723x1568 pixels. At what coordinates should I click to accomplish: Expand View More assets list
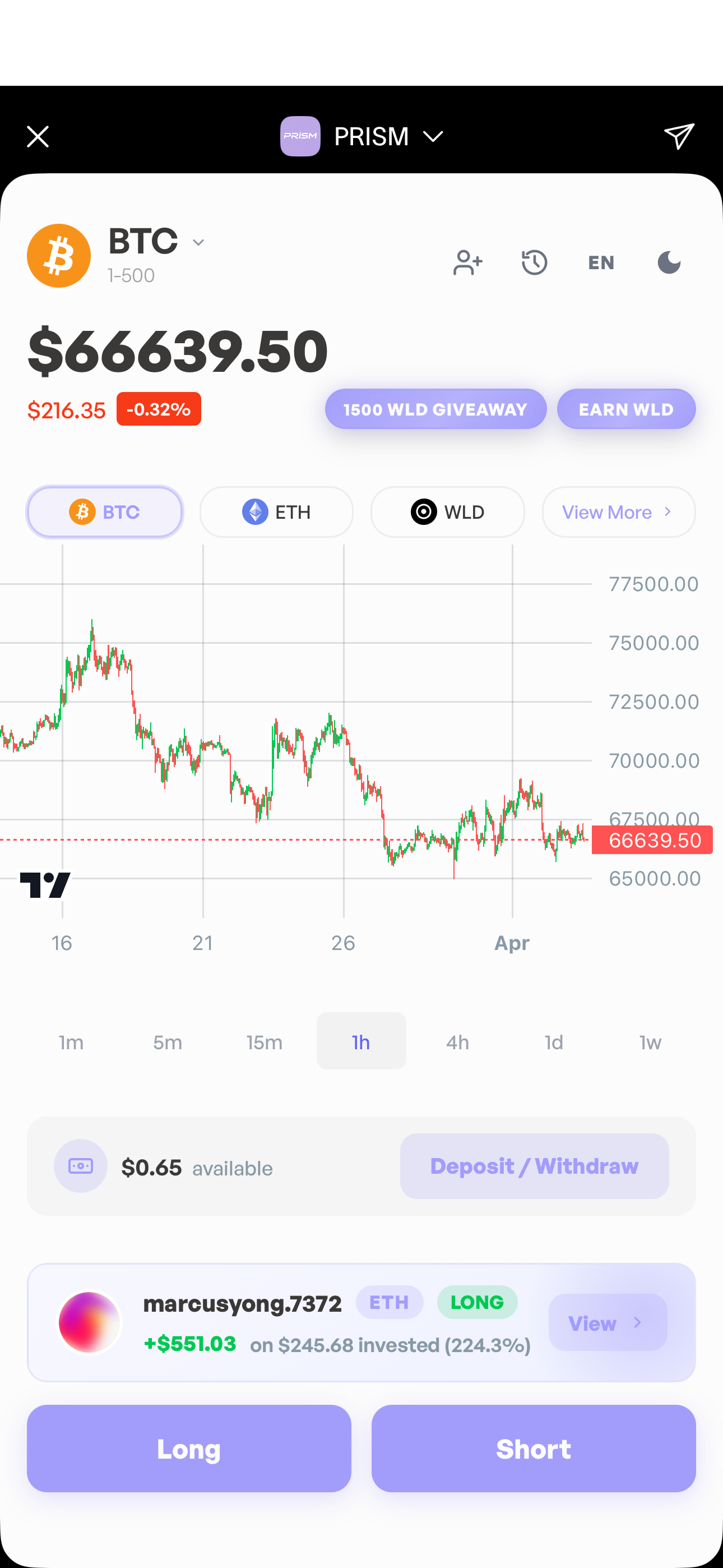[618, 512]
